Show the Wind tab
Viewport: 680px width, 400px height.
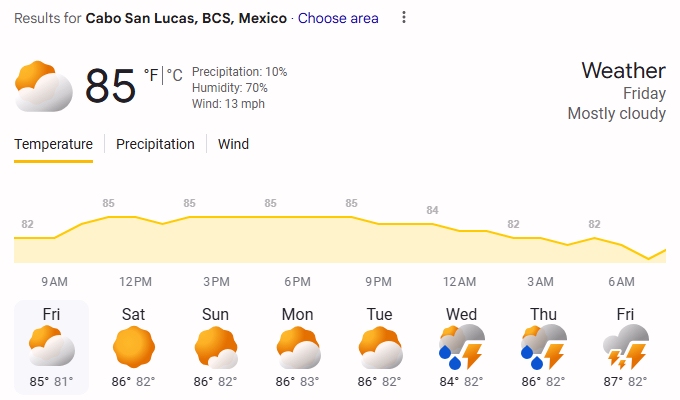(233, 144)
